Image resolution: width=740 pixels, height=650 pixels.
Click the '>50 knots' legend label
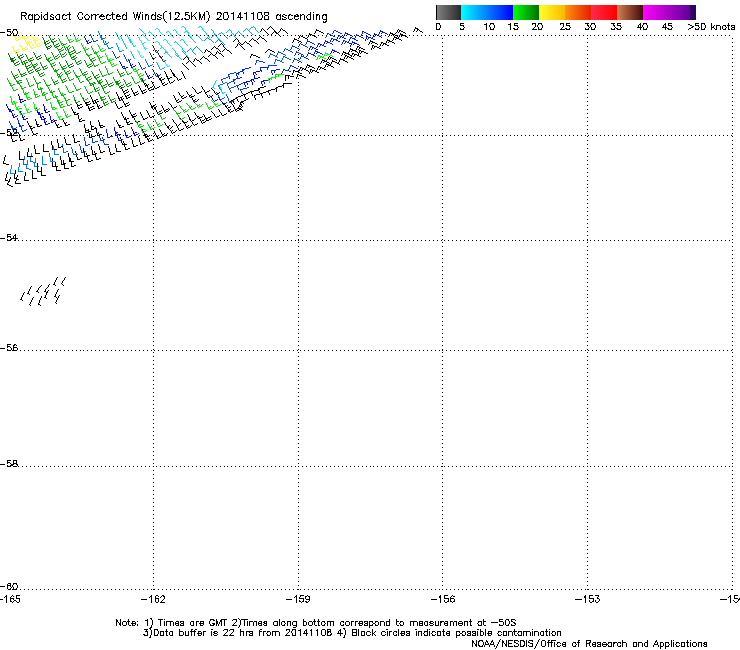[711, 27]
